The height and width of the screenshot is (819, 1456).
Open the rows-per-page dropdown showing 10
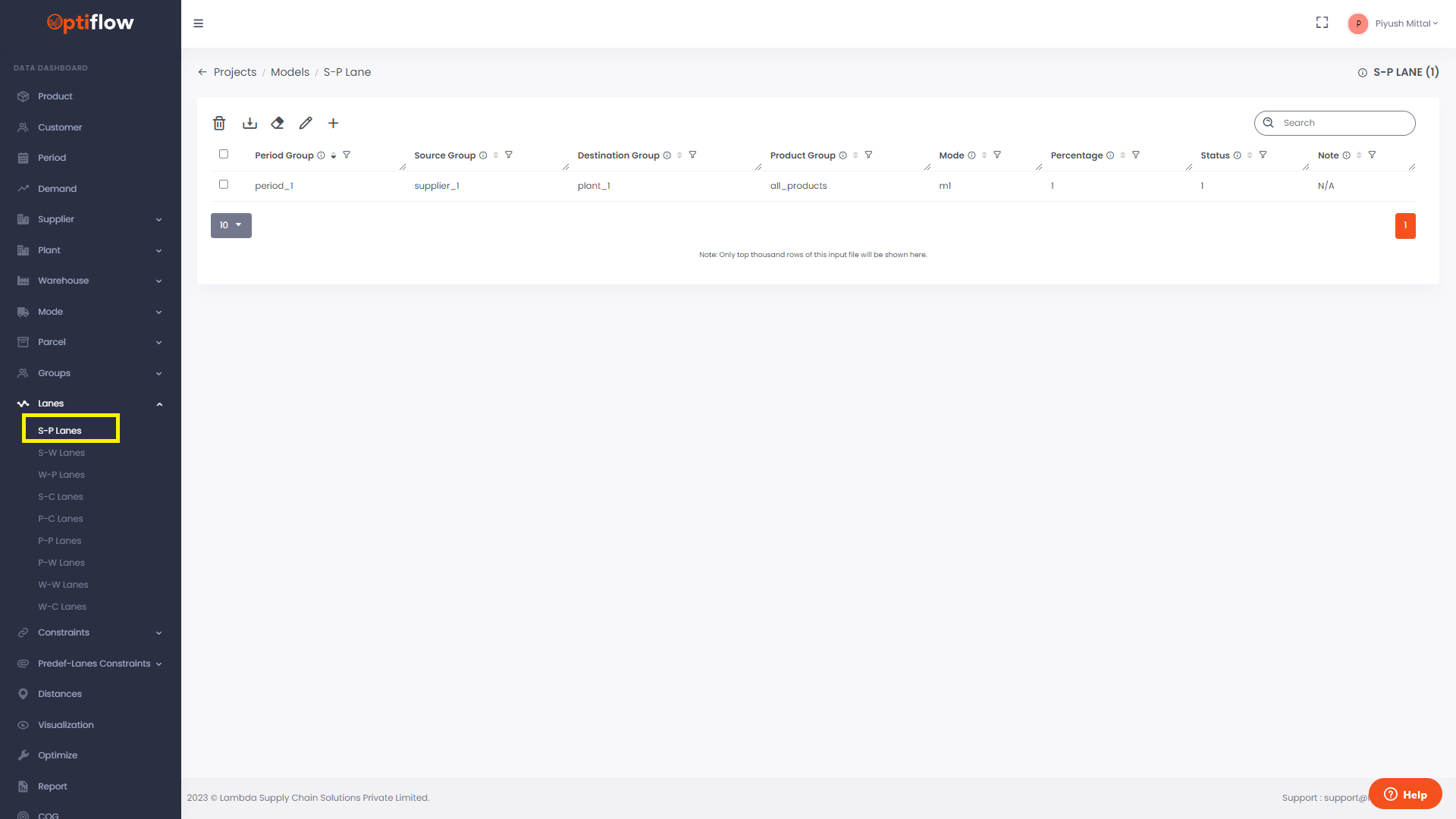point(231,225)
